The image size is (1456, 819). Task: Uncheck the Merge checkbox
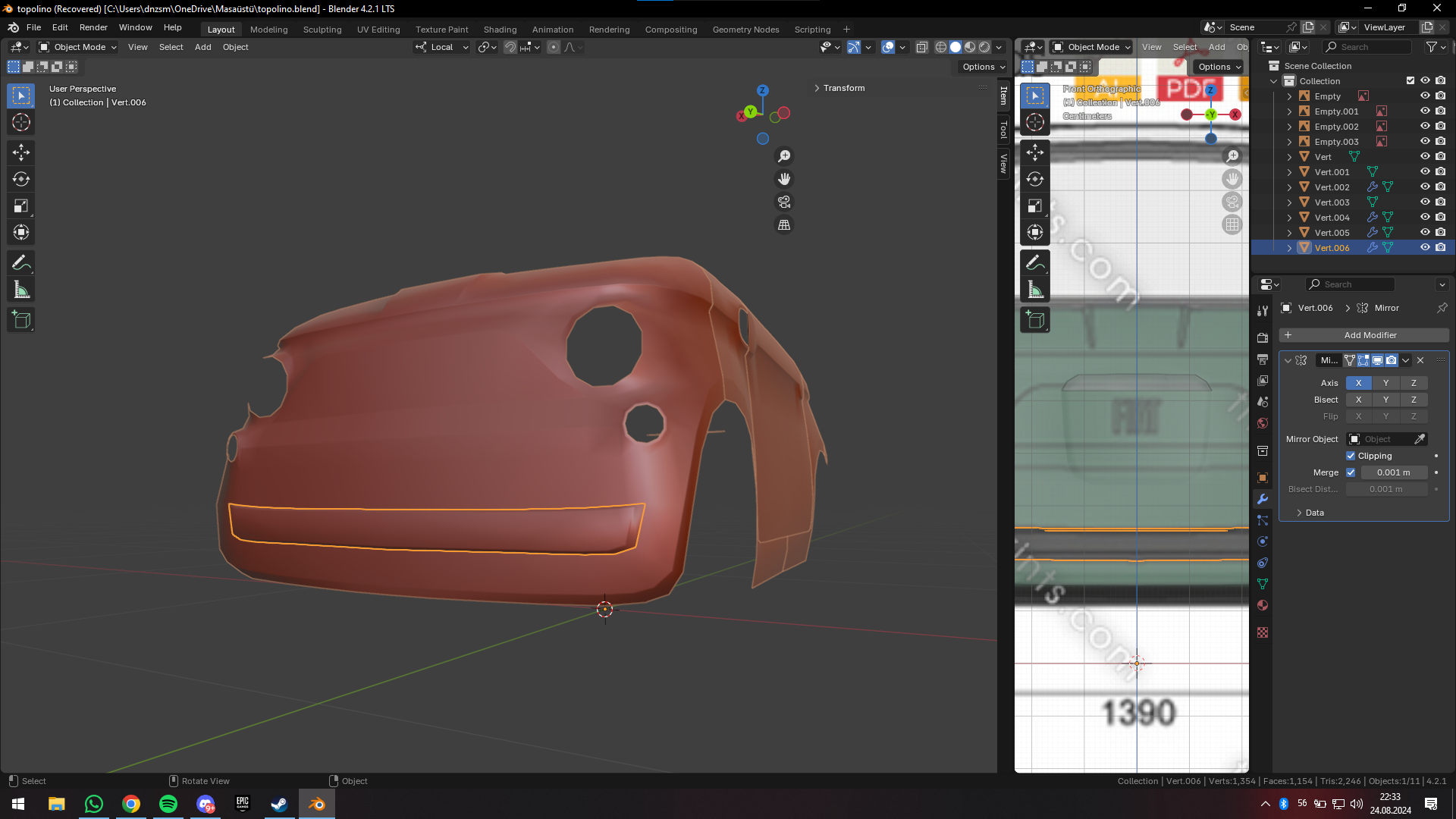pyautogui.click(x=1351, y=472)
